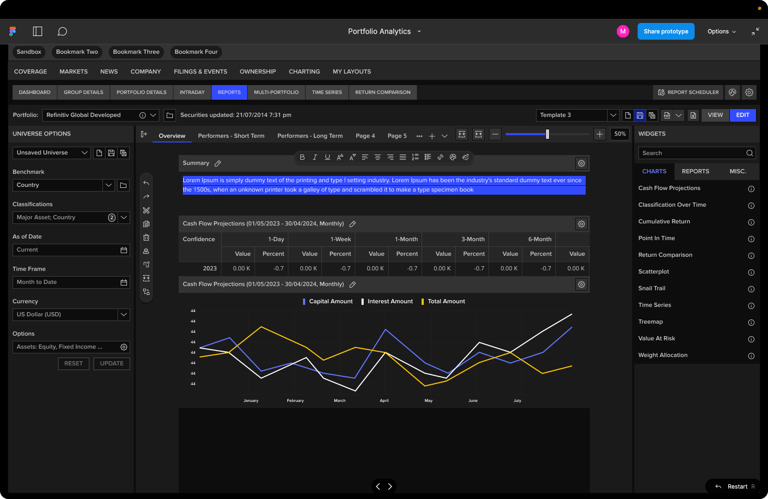Expand the Template 3 dropdown
Image resolution: width=768 pixels, height=499 pixels.
pos(613,115)
